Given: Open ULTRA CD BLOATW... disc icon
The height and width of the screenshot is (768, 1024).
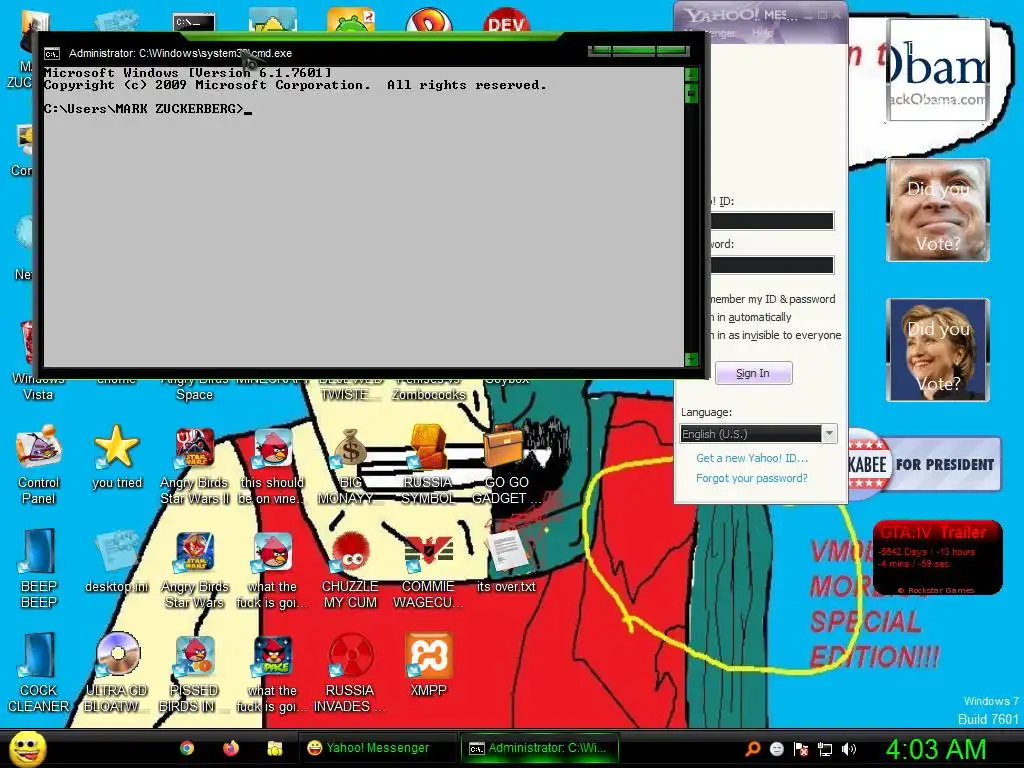Looking at the screenshot, I should tap(117, 673).
